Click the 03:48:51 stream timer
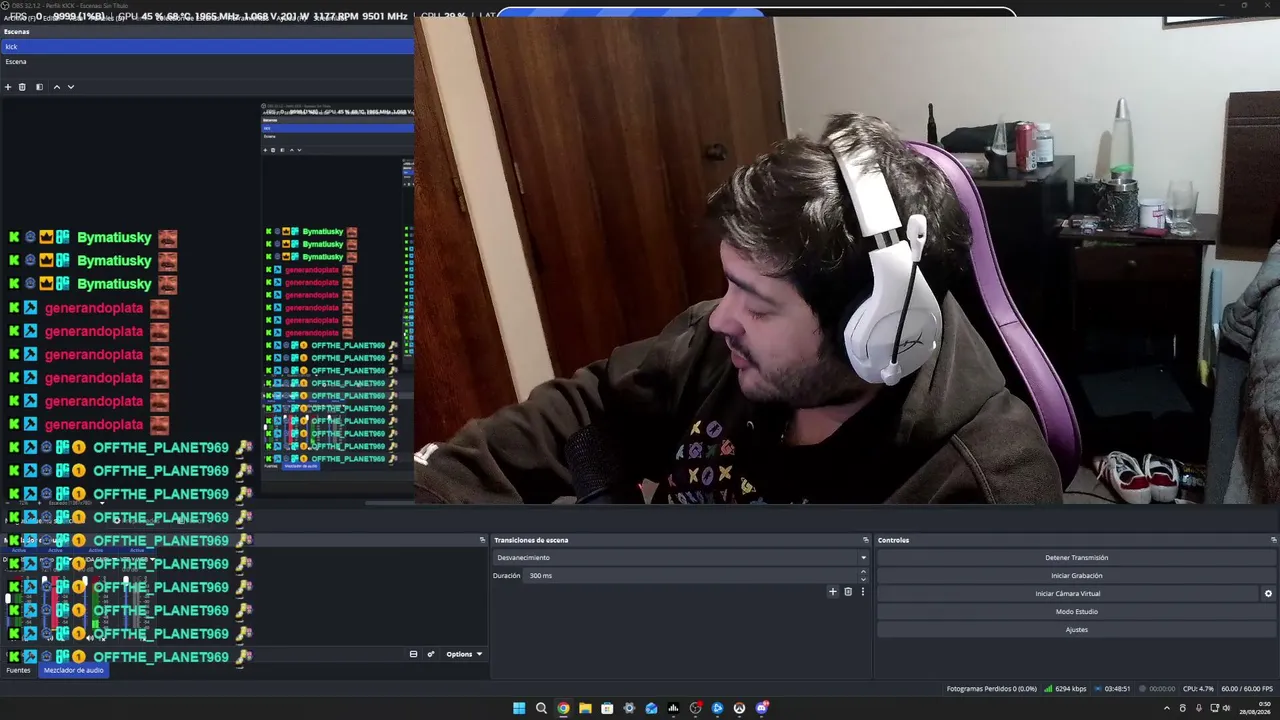 point(1112,689)
